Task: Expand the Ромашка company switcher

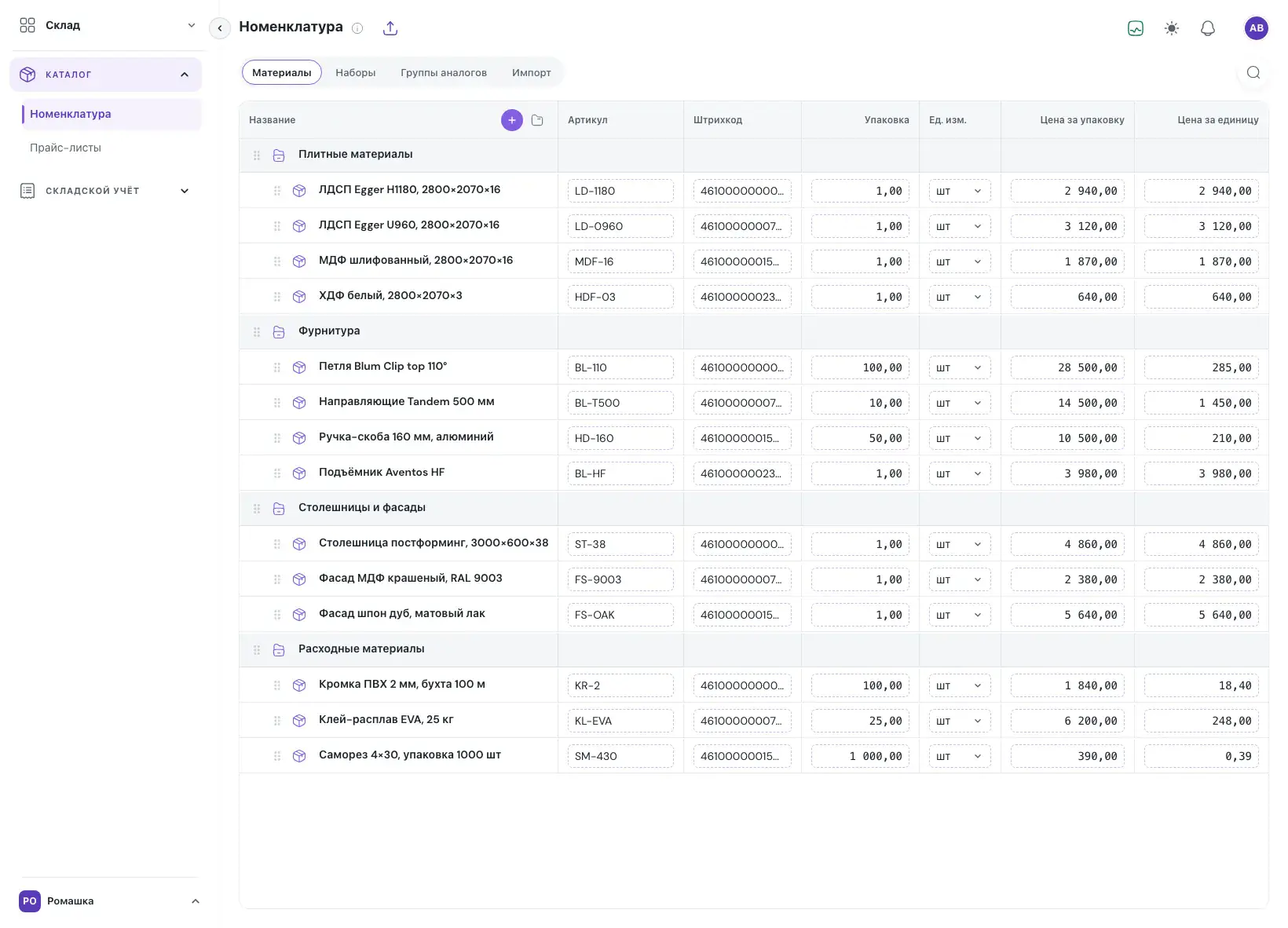Action: pos(109,901)
